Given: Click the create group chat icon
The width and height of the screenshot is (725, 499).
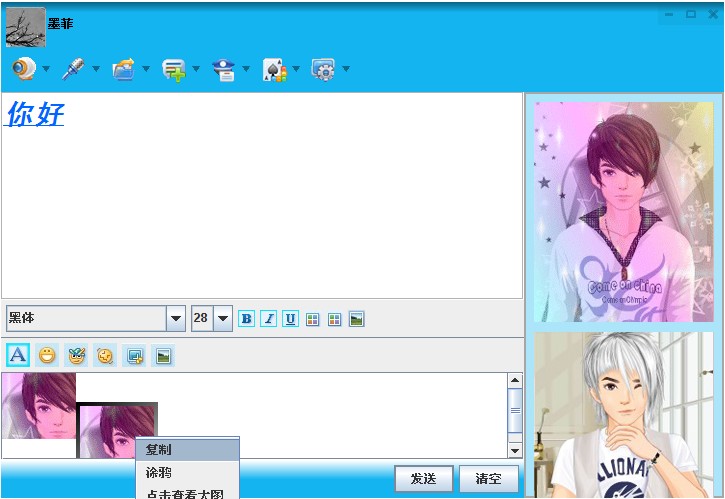Looking at the screenshot, I should pos(174,70).
